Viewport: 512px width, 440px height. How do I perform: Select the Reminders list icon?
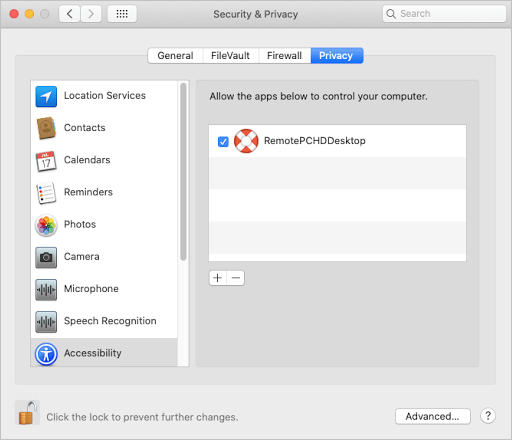(x=46, y=193)
